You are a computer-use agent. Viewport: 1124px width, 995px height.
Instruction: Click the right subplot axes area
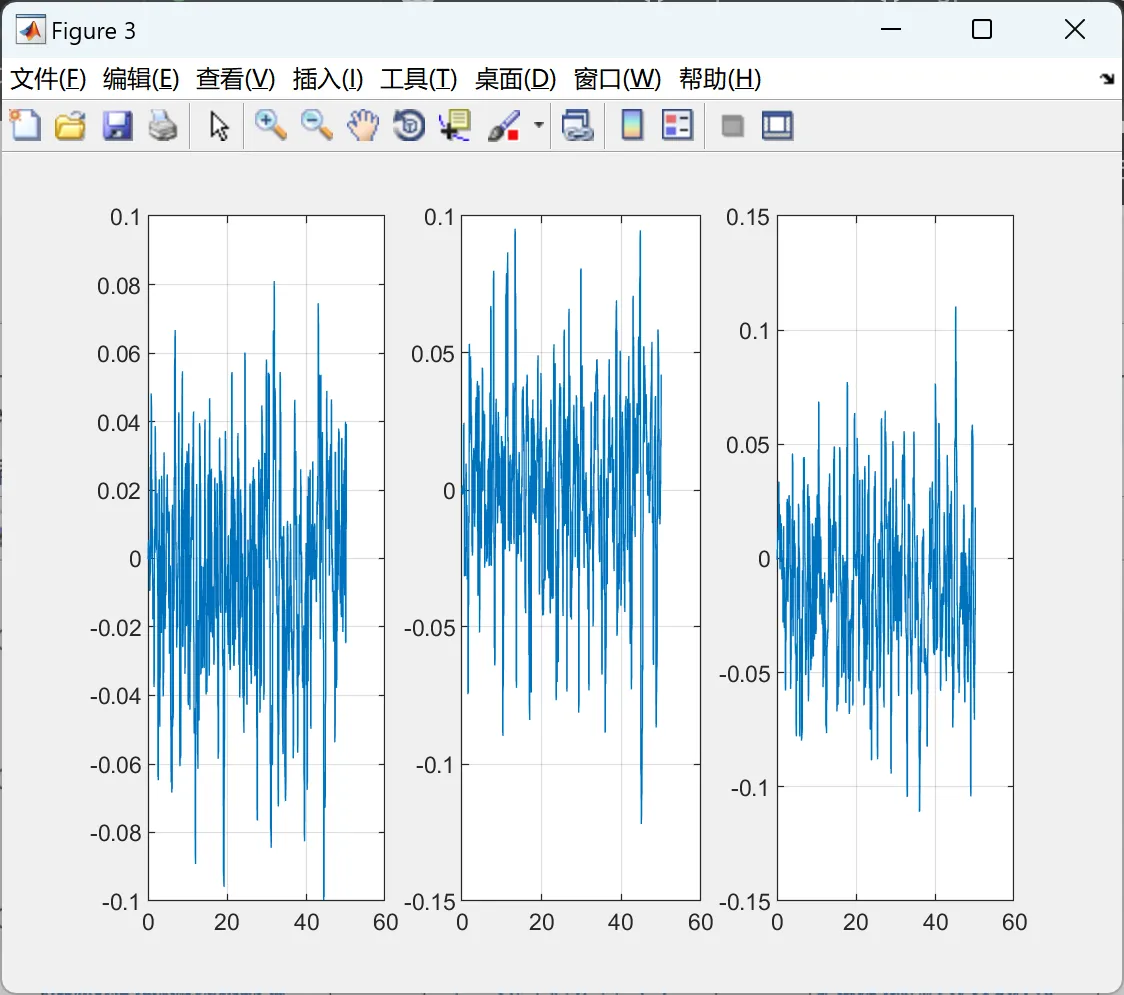[x=895, y=558]
